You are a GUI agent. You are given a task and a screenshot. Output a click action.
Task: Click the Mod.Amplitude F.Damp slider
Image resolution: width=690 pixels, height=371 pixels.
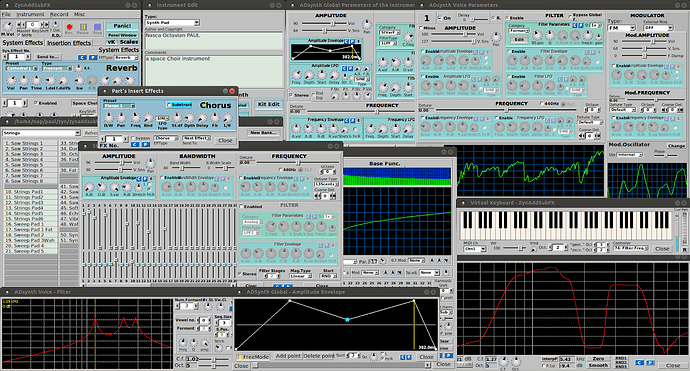(x=644, y=55)
